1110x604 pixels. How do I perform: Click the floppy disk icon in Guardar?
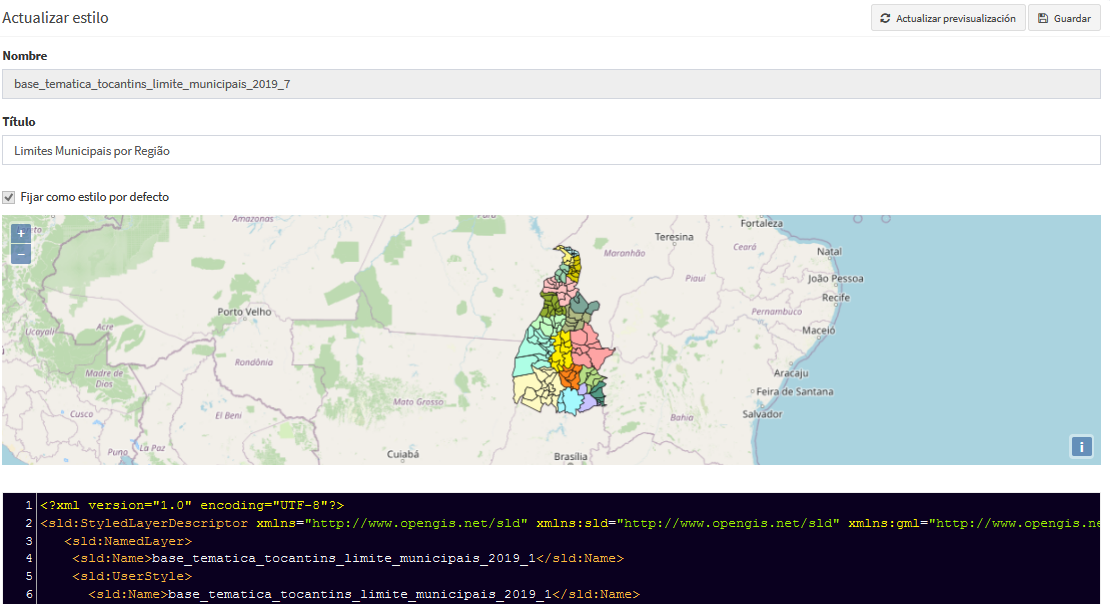(1043, 18)
